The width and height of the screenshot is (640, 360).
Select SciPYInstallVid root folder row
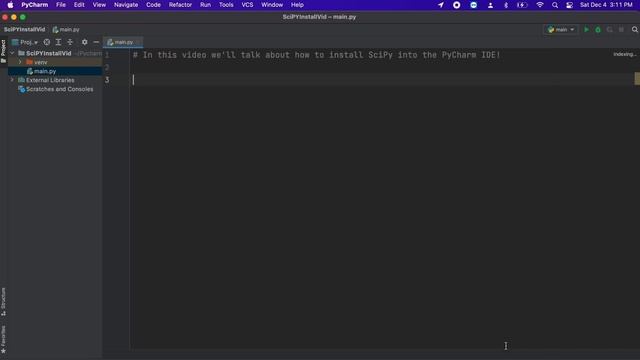click(55, 53)
